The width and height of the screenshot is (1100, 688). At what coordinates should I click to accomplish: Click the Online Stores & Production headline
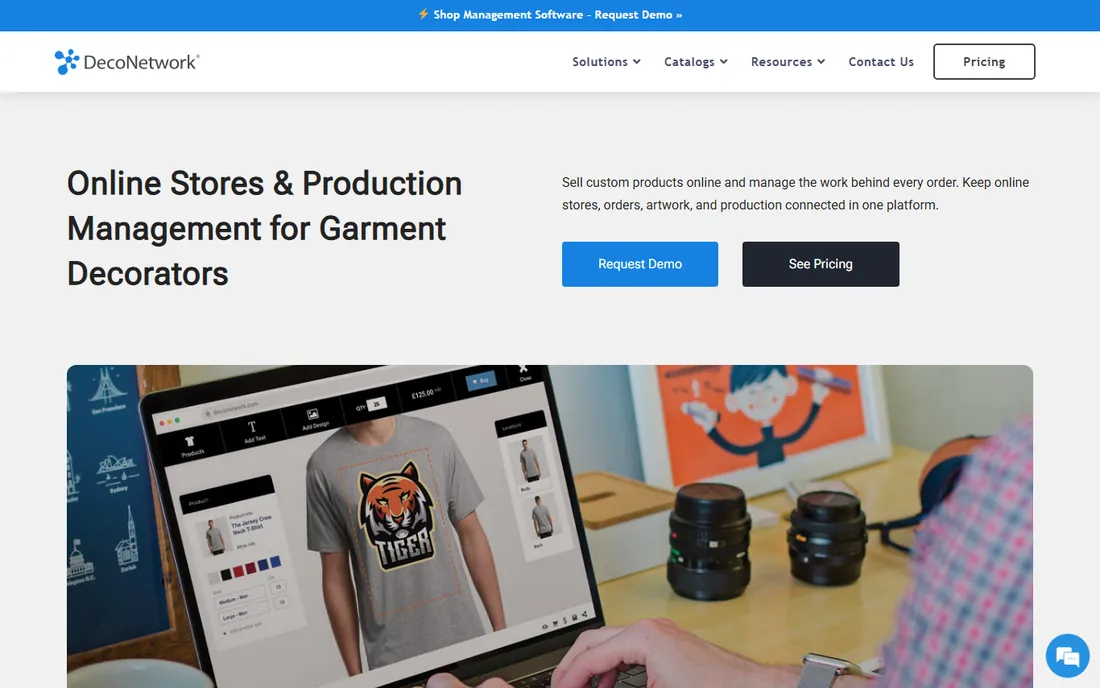264,229
